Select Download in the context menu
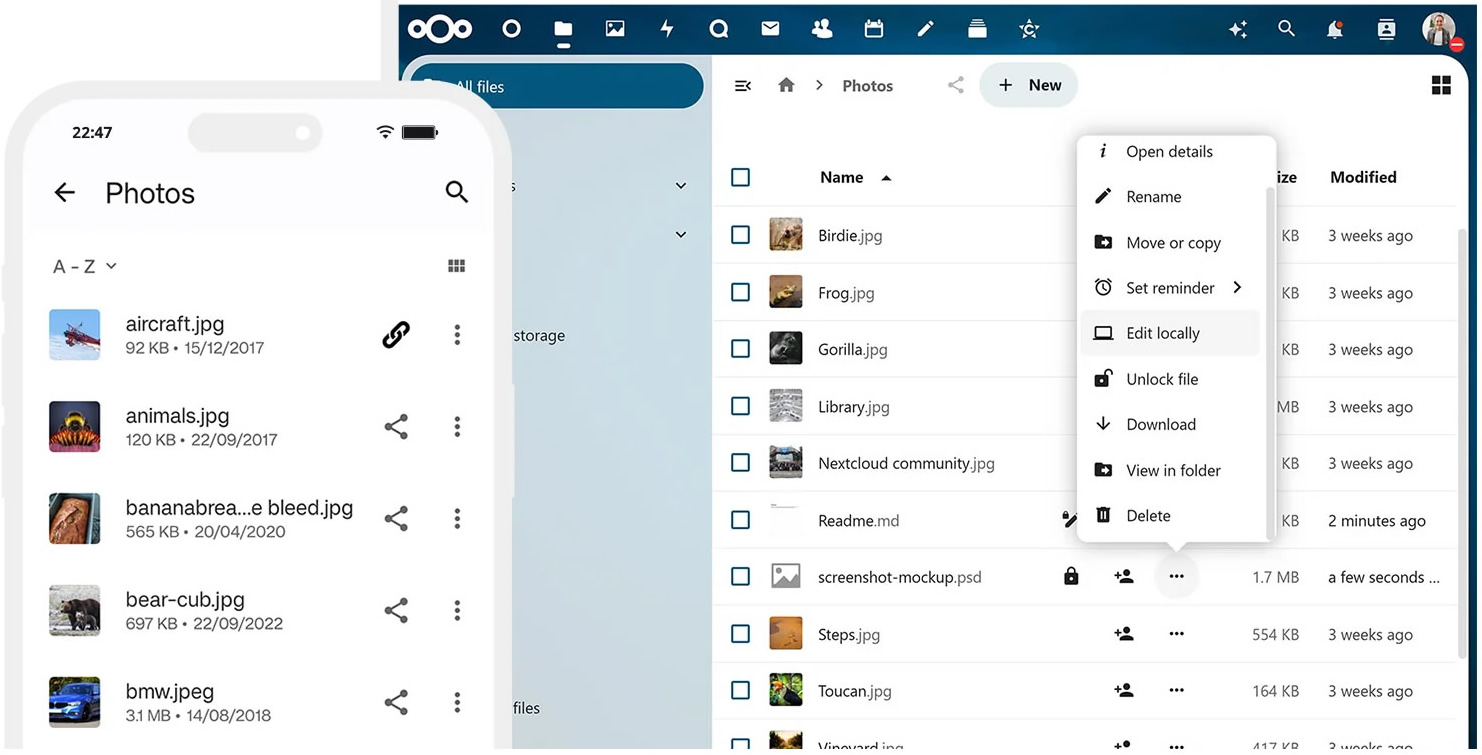 click(x=1160, y=424)
